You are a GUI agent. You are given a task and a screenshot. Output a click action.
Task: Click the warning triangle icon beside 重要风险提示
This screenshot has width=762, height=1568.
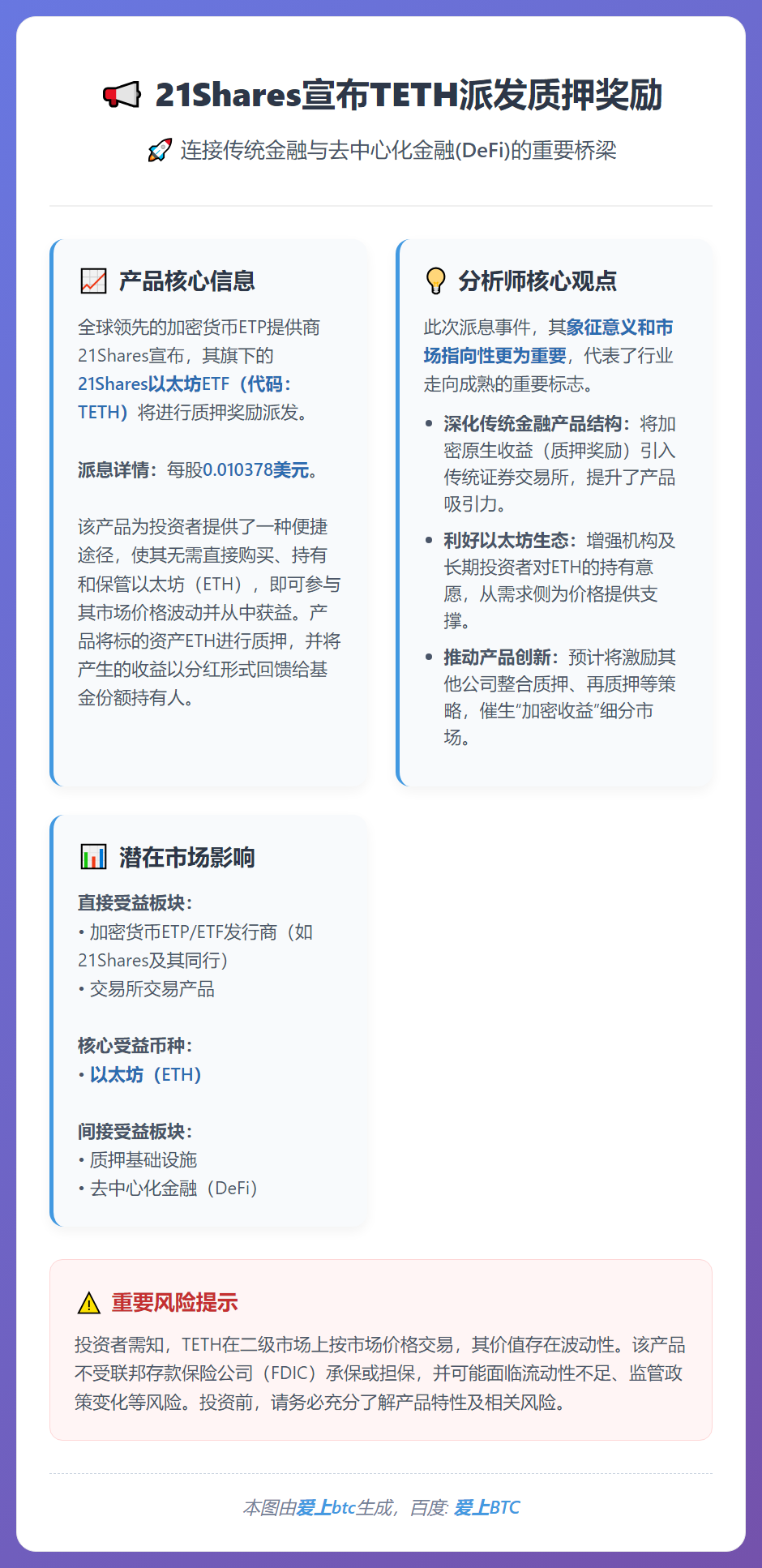pos(88,1303)
